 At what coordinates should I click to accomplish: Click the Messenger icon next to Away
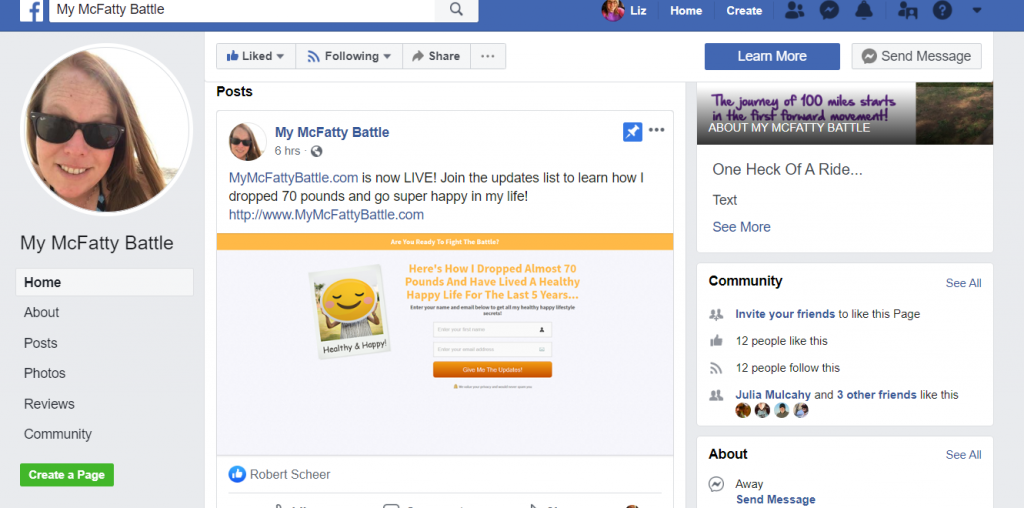716,484
